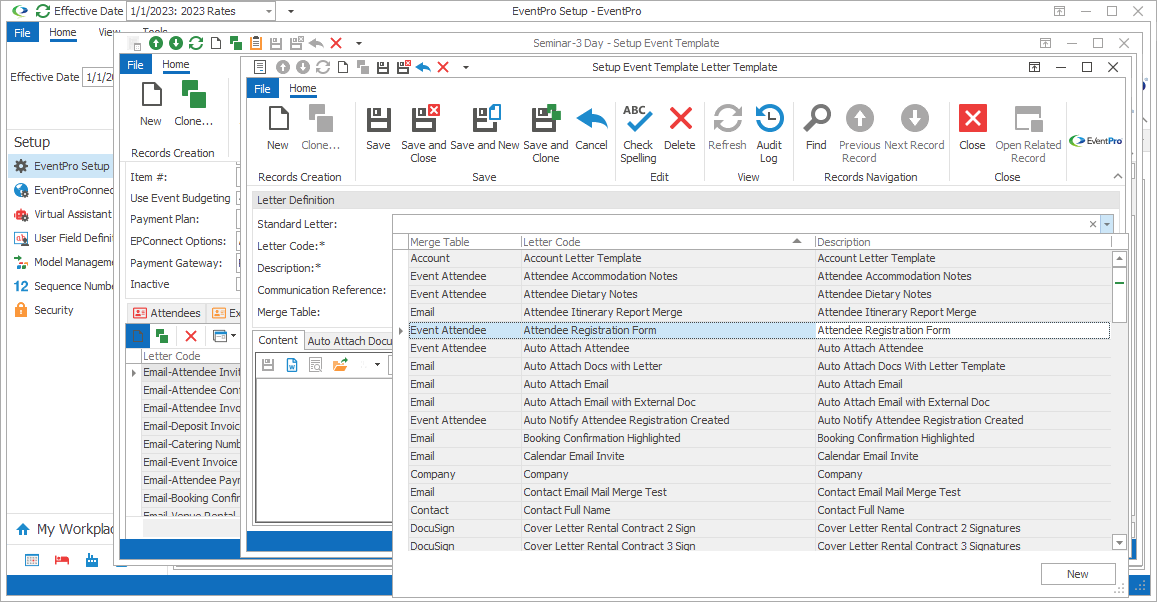Image resolution: width=1157 pixels, height=602 pixels.
Task: Click green down arrow in Setup Event Template toolbar
Action: pyautogui.click(x=176, y=43)
